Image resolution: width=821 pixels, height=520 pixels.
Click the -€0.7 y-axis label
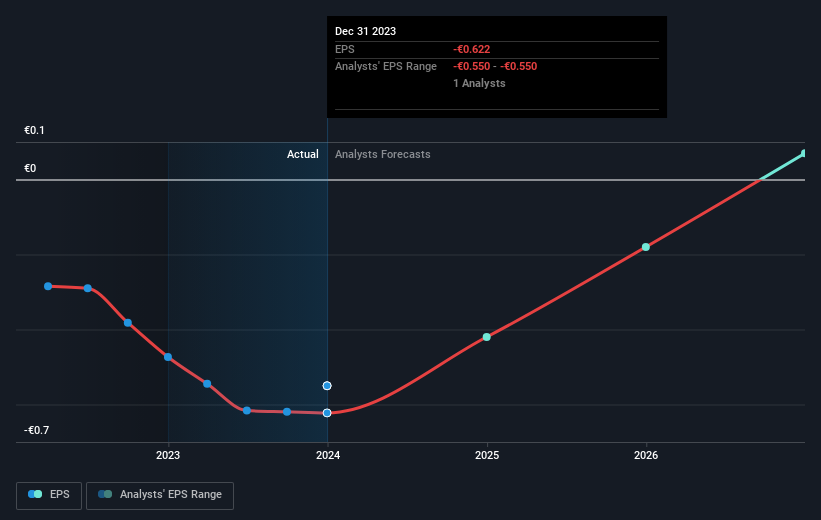click(37, 430)
